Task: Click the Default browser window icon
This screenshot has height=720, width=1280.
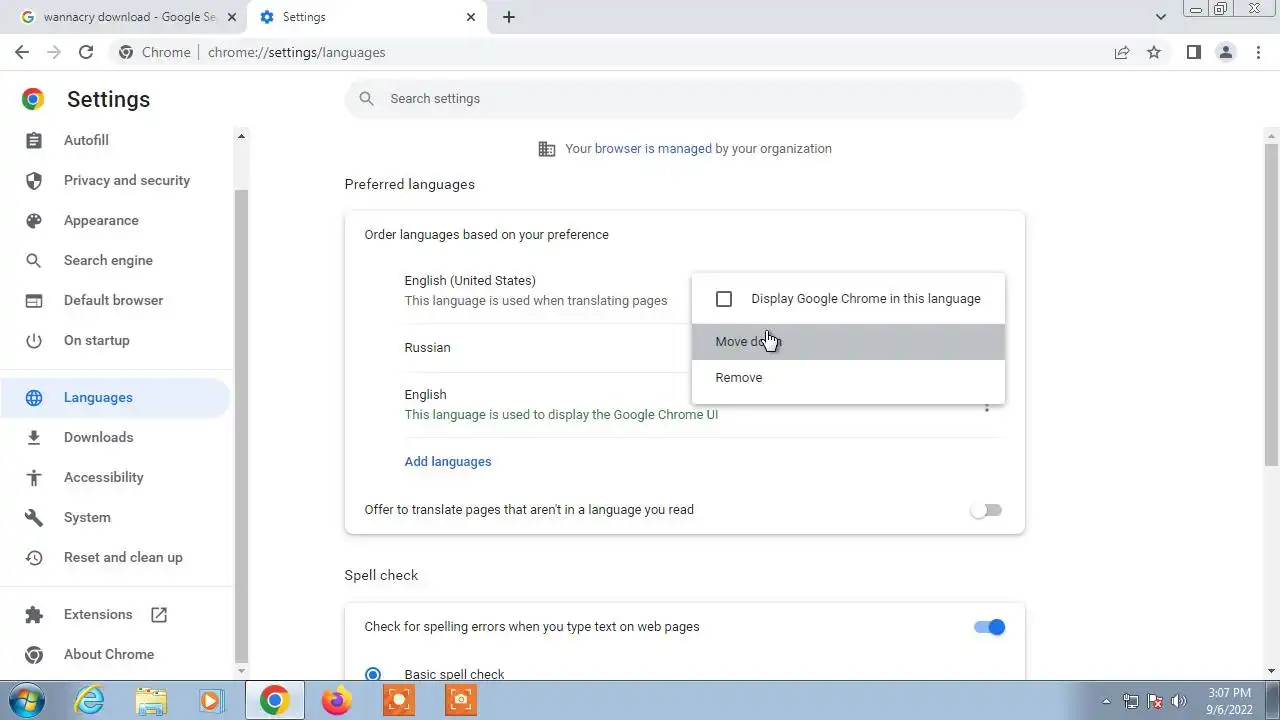Action: click(x=34, y=301)
